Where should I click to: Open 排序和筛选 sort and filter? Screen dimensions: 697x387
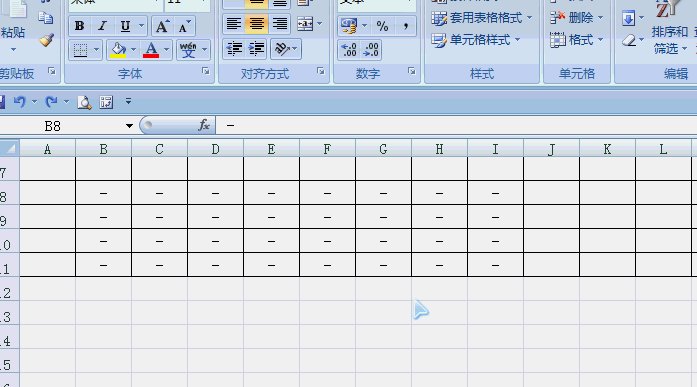pos(669,31)
